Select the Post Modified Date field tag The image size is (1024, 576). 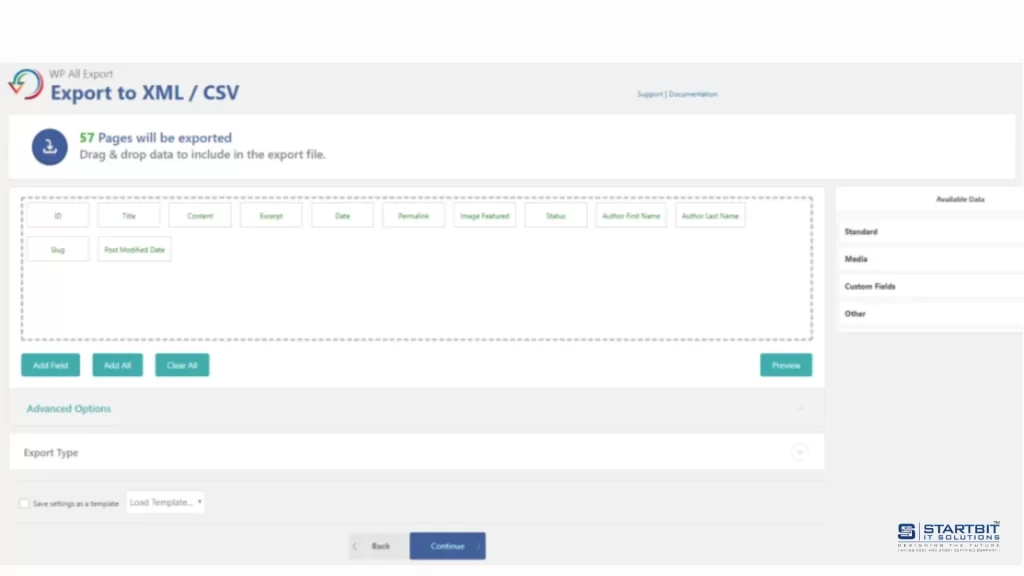[x=135, y=248]
